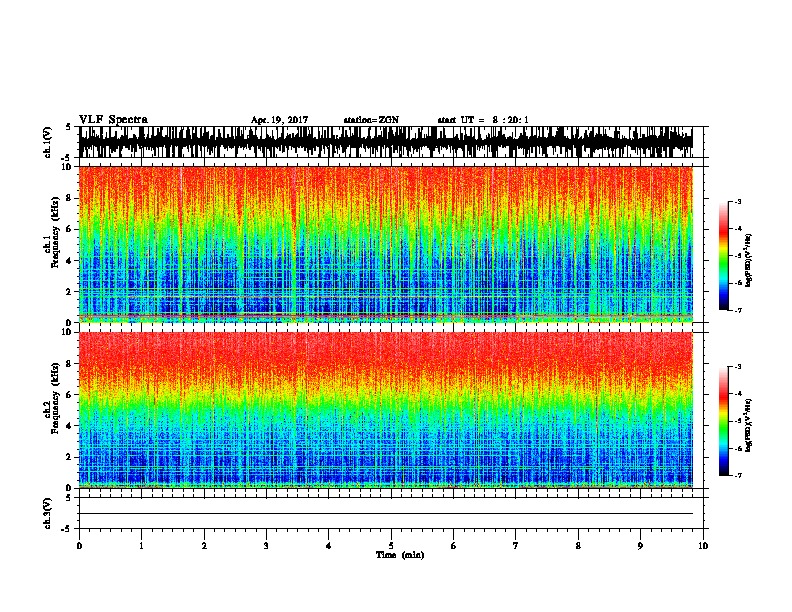Click the ch.1 voltage waveform plot
The height and width of the screenshot is (612, 792).
[x=386, y=142]
